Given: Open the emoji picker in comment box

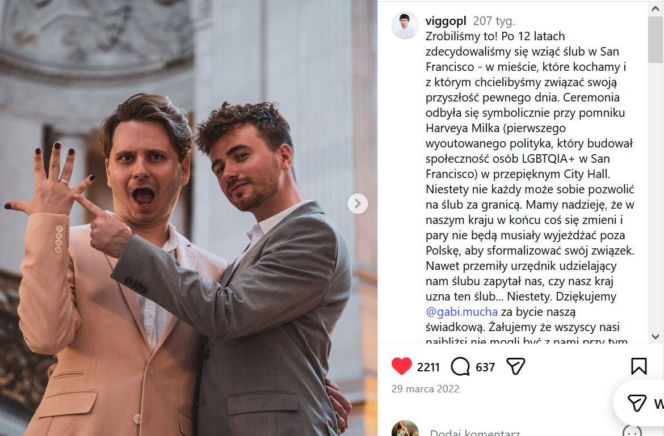Looking at the screenshot, I should click(x=632, y=432).
